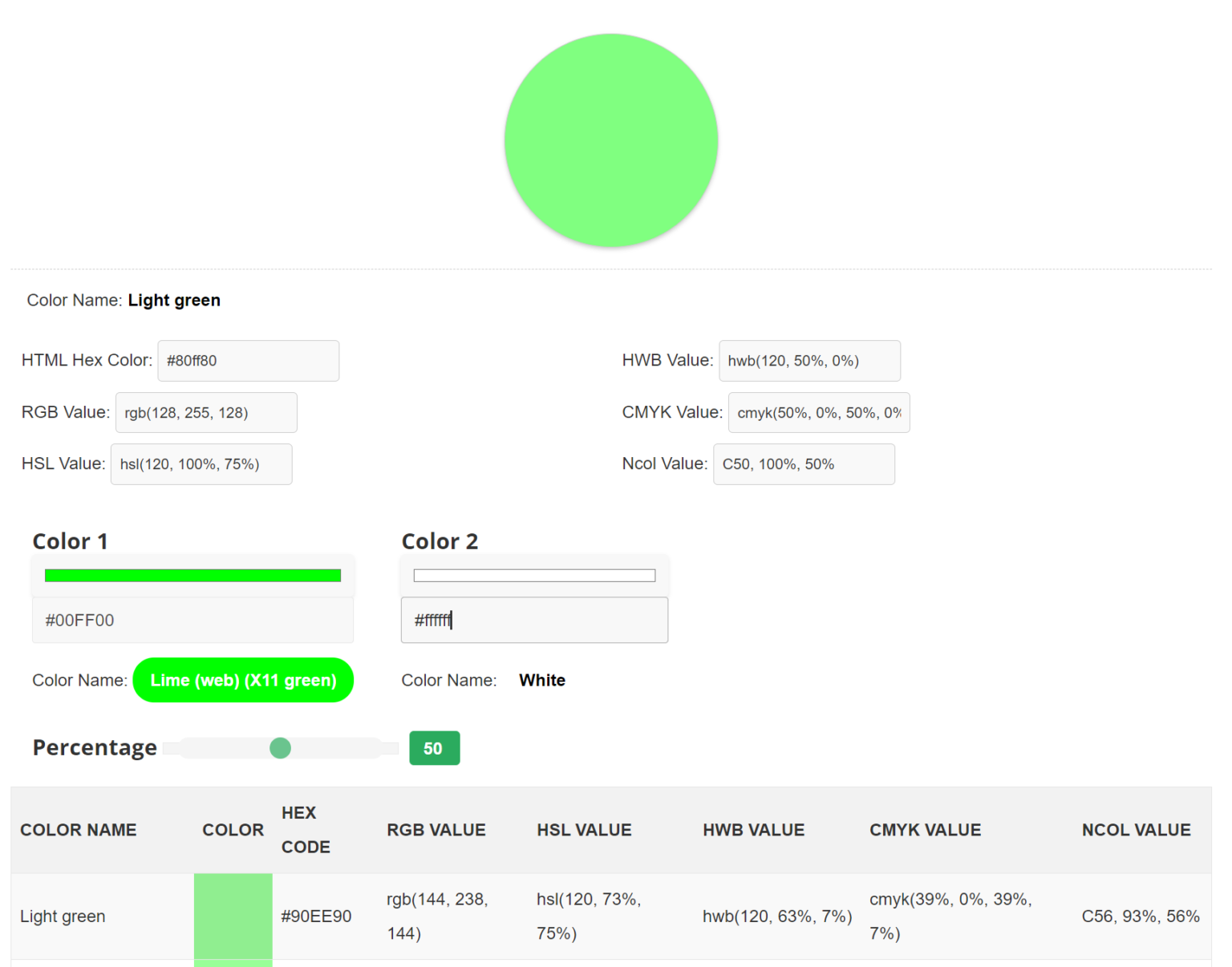Viewport: 1232px width, 967px height.
Task: Click the HWB Value field
Action: [809, 361]
